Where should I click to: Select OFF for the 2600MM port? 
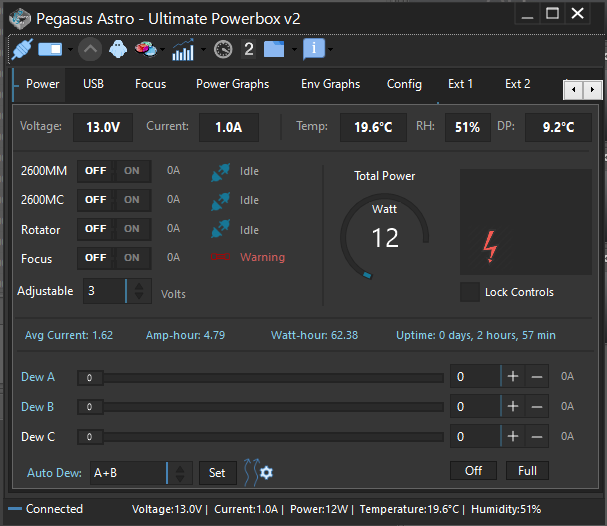(x=96, y=171)
